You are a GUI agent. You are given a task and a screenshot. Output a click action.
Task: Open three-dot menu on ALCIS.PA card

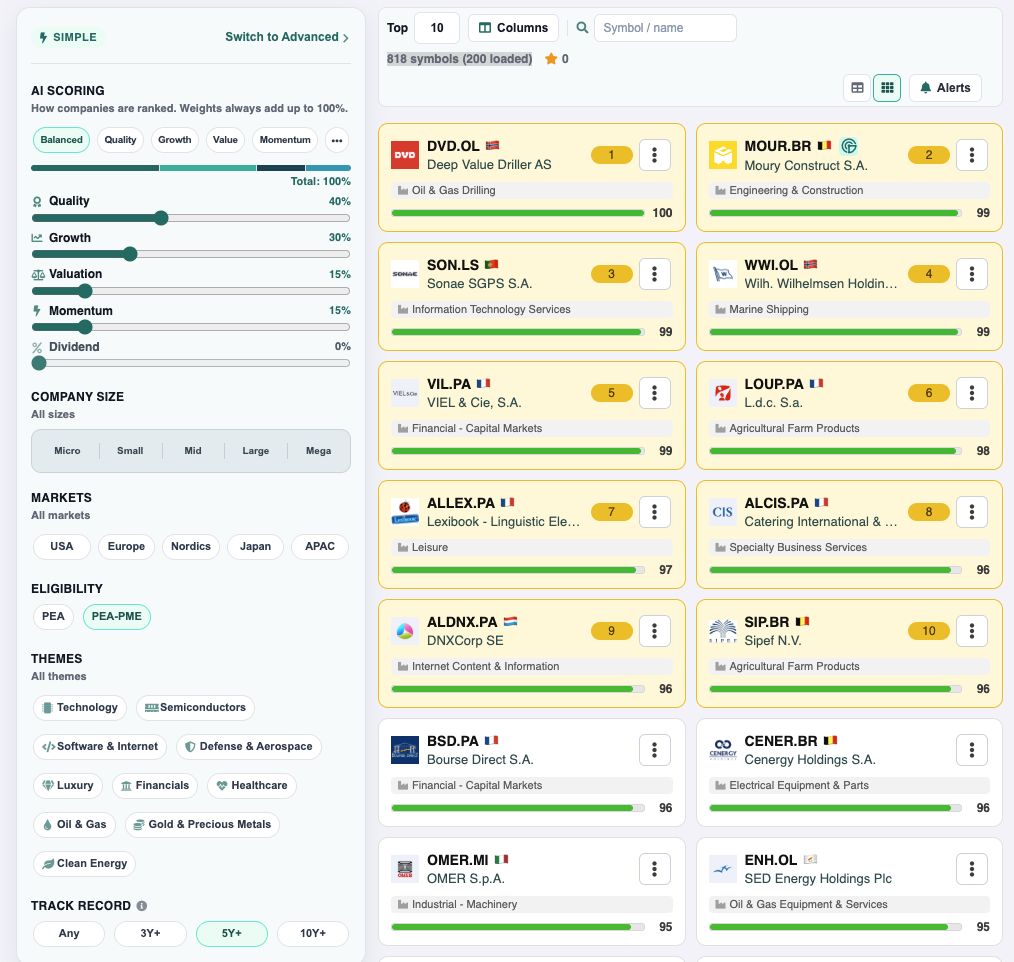pos(971,512)
